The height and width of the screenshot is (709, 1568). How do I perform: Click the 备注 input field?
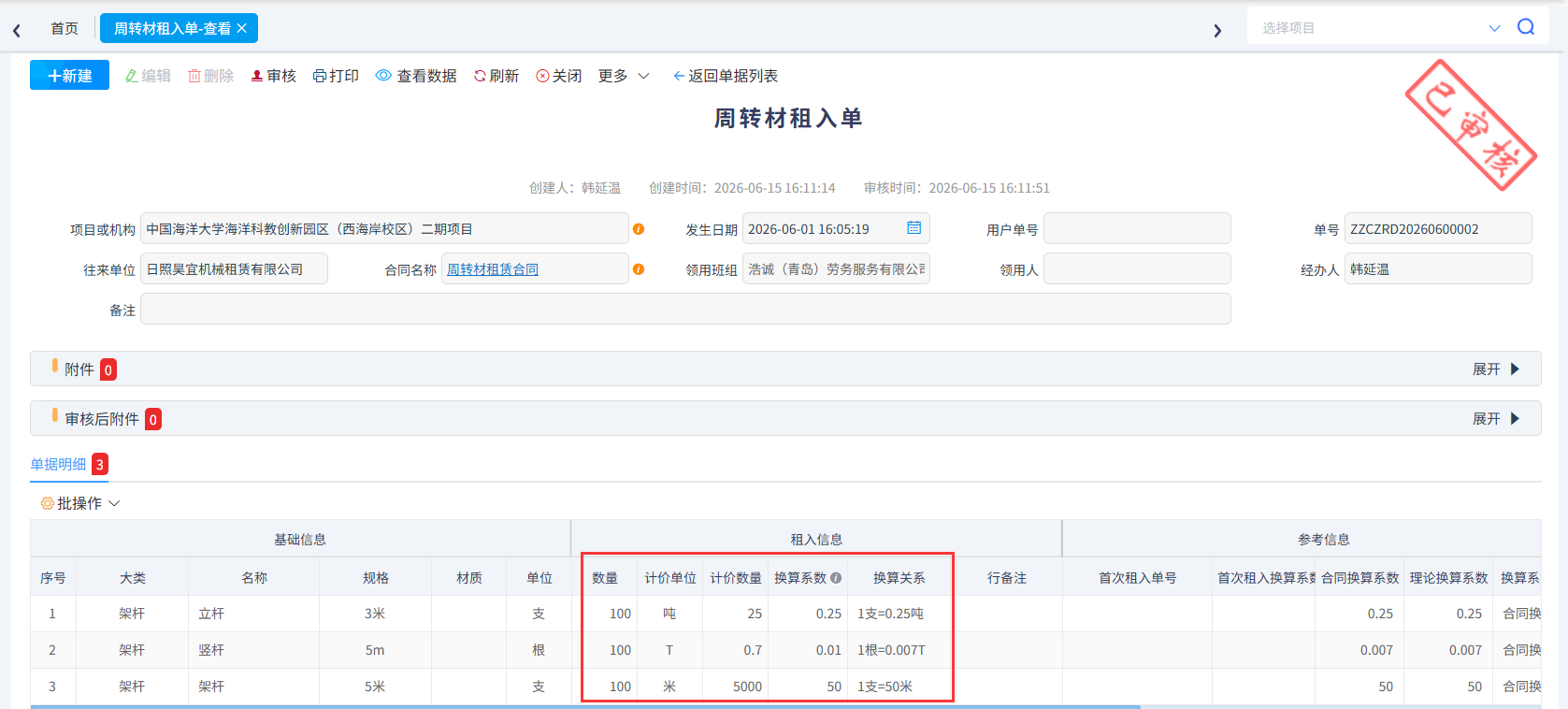pyautogui.click(x=685, y=309)
